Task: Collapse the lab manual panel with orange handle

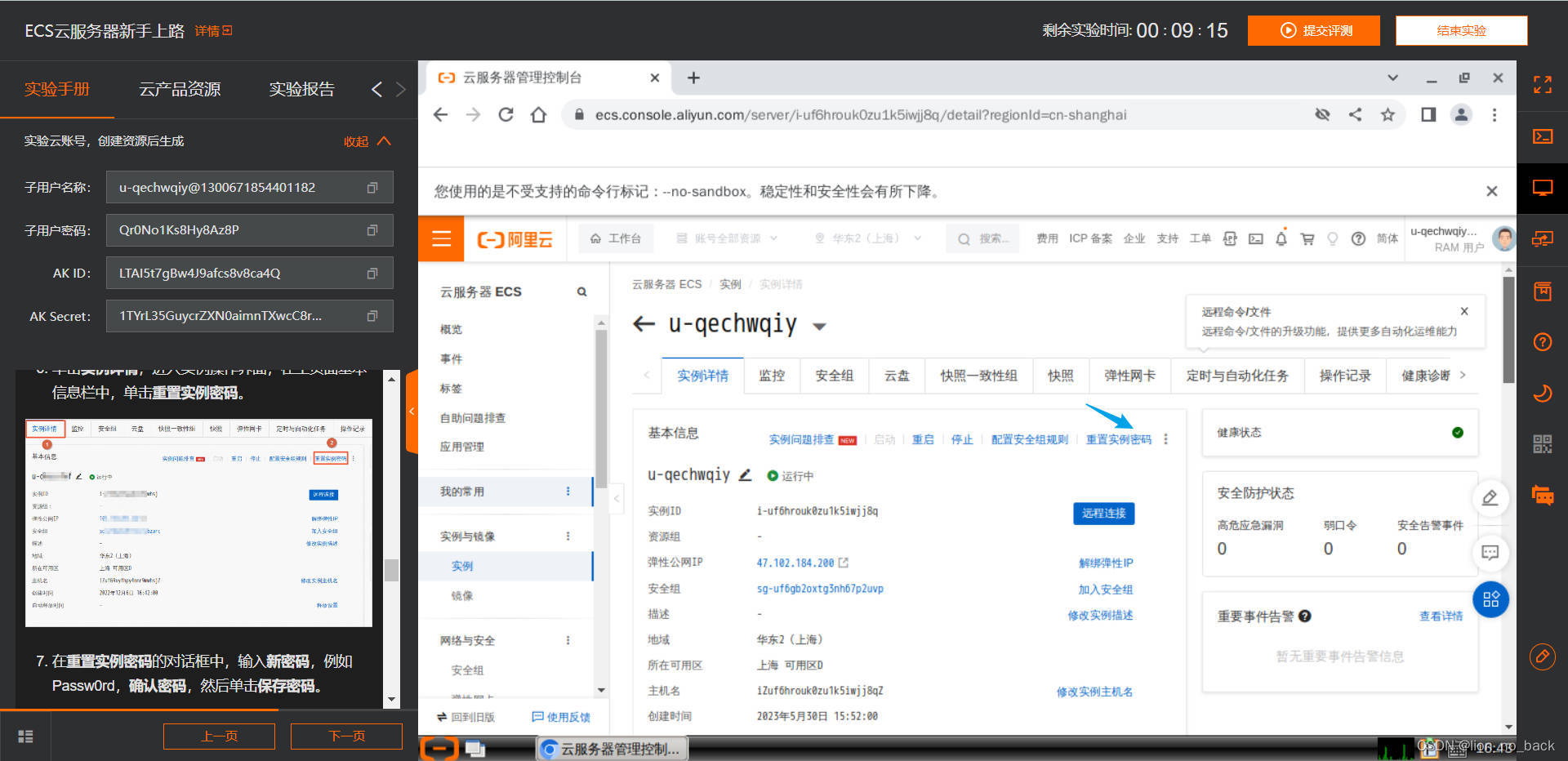Action: (x=412, y=412)
